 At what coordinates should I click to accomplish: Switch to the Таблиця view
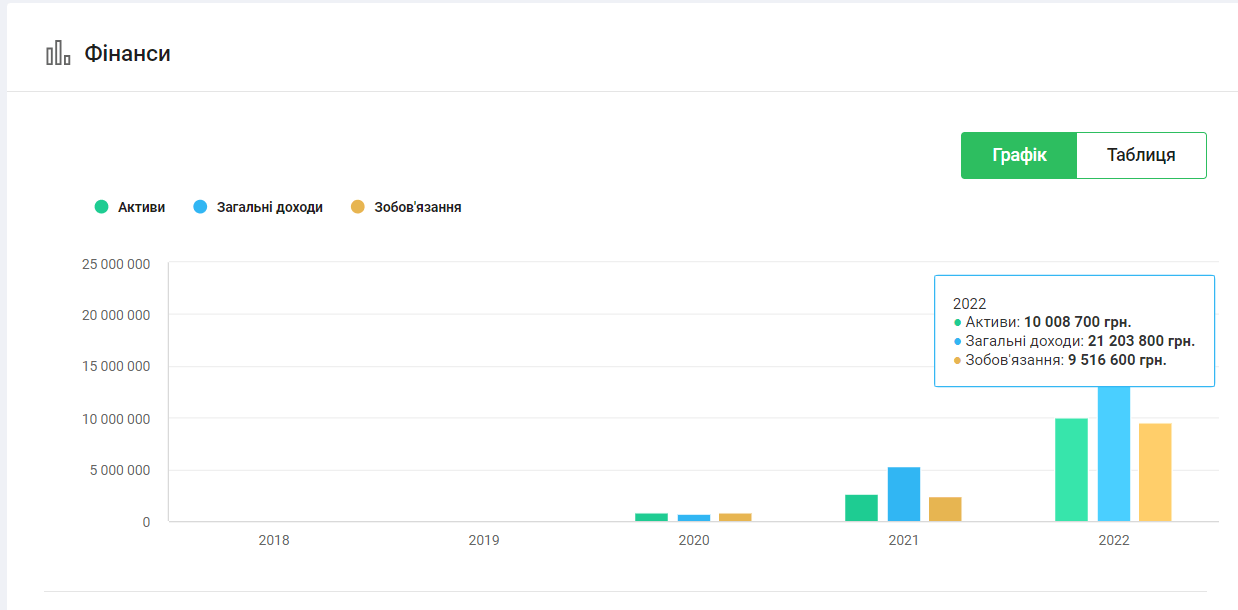tap(1141, 155)
